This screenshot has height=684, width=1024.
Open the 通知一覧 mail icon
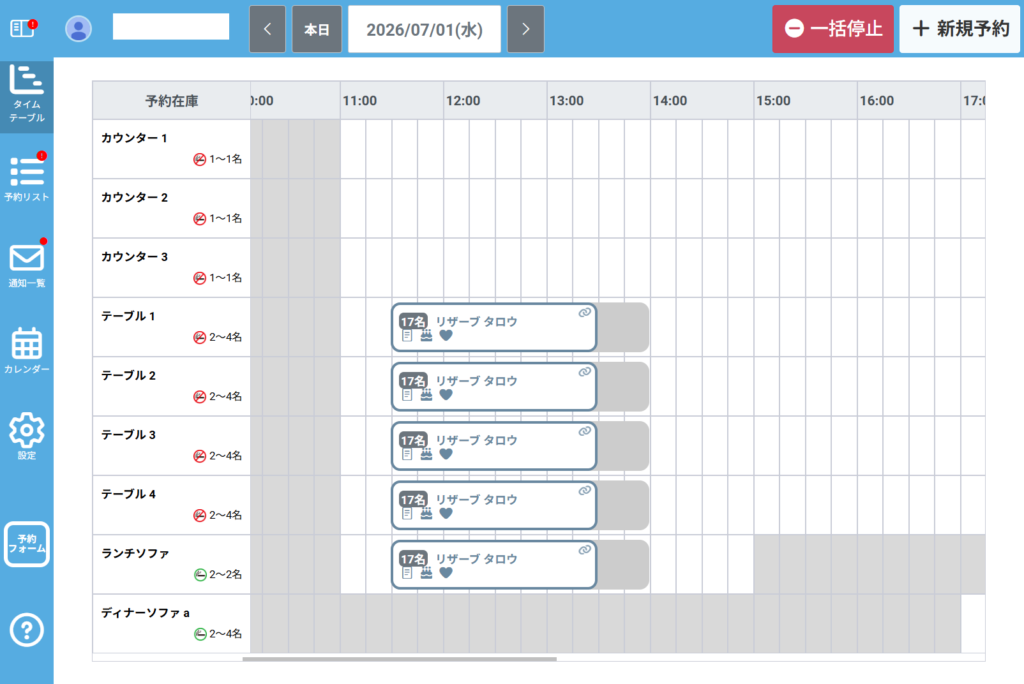point(27,264)
